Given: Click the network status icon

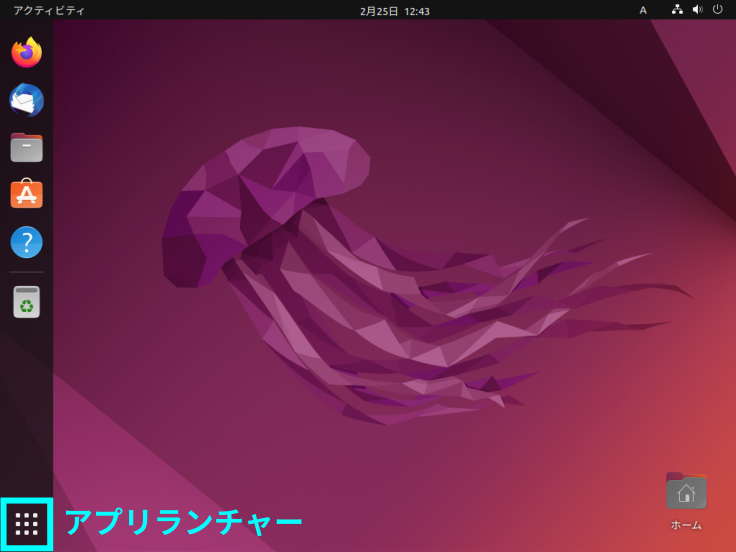Looking at the screenshot, I should 677,10.
